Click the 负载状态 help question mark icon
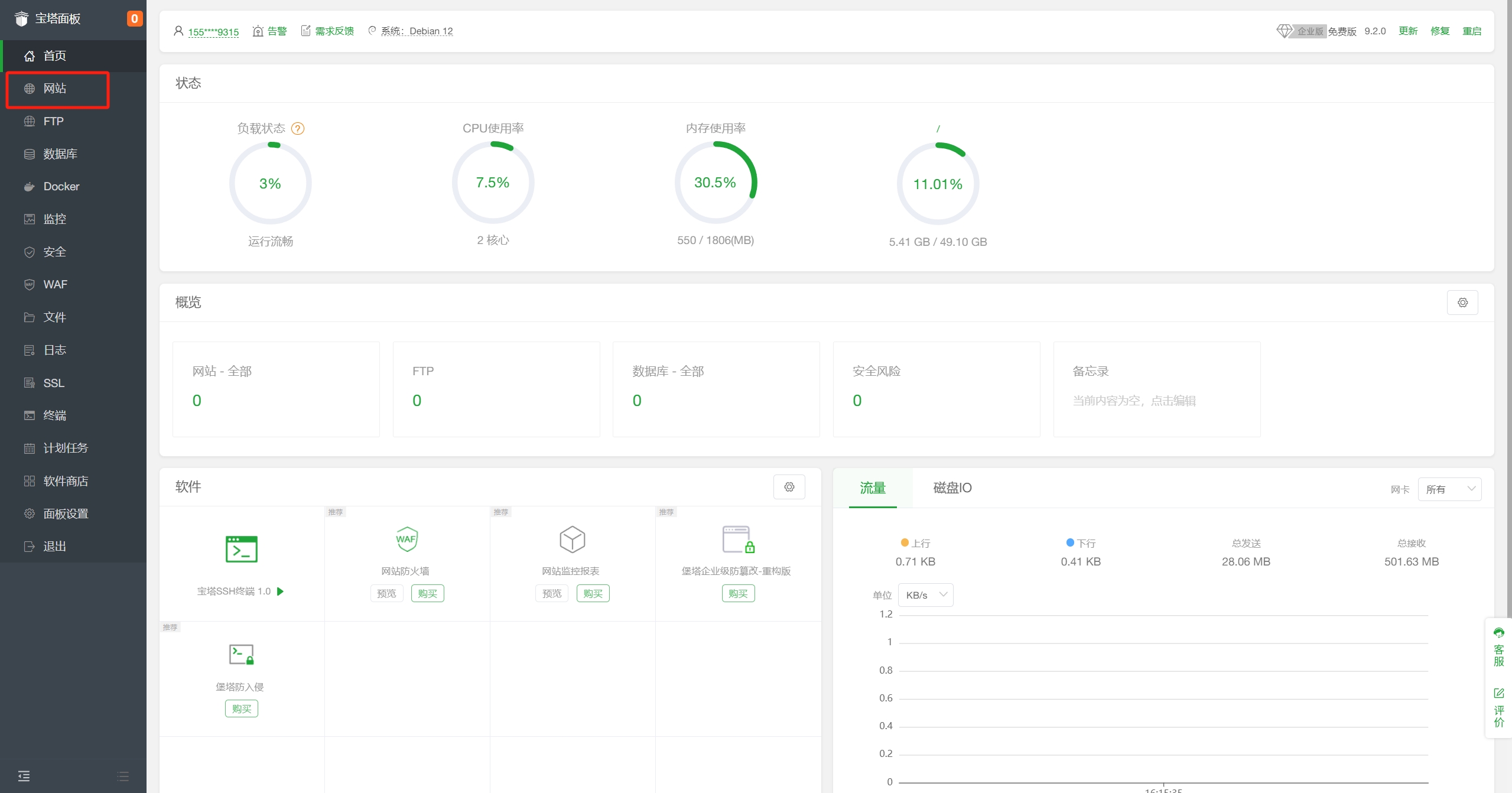This screenshot has height=793, width=1512. click(x=298, y=128)
